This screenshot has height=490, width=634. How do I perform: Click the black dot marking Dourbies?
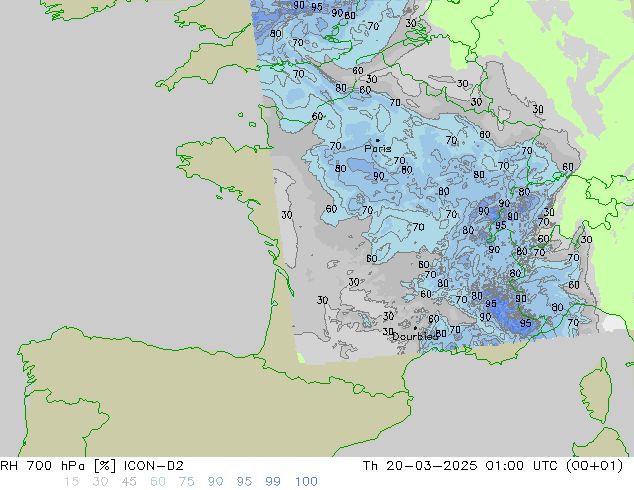click(415, 328)
